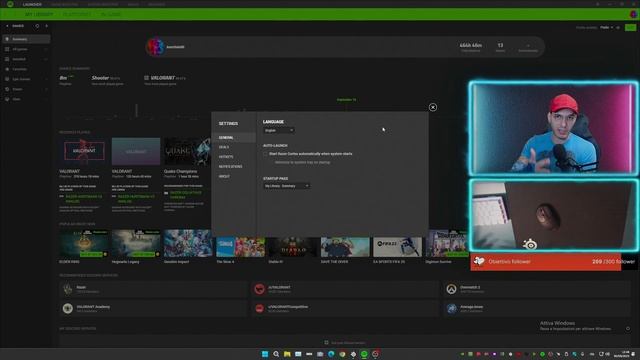Expand the Installed chevron
Screen dimensions: 640x360
pos(46,59)
